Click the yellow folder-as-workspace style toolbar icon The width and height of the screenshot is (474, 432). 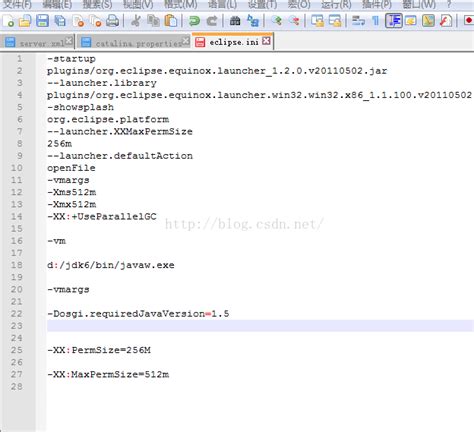[411, 21]
